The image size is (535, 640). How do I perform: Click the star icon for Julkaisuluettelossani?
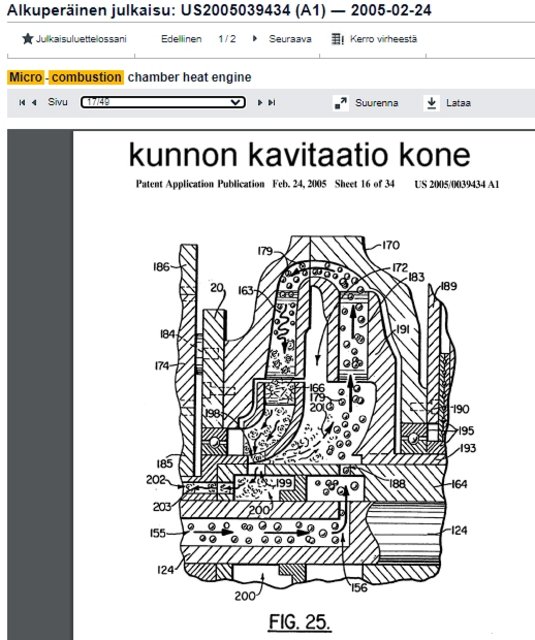[28, 39]
